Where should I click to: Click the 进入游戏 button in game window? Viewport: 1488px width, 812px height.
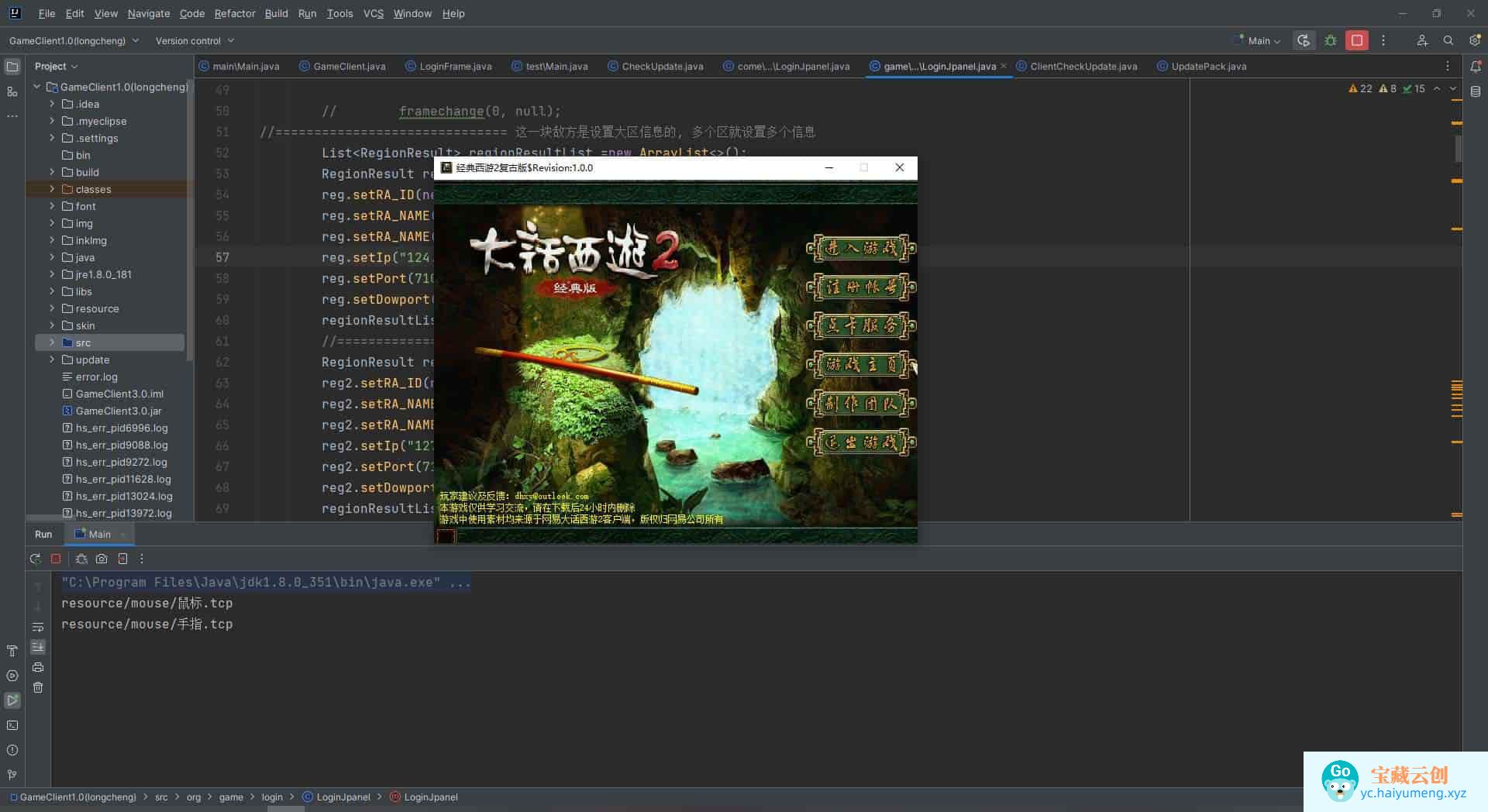click(861, 249)
